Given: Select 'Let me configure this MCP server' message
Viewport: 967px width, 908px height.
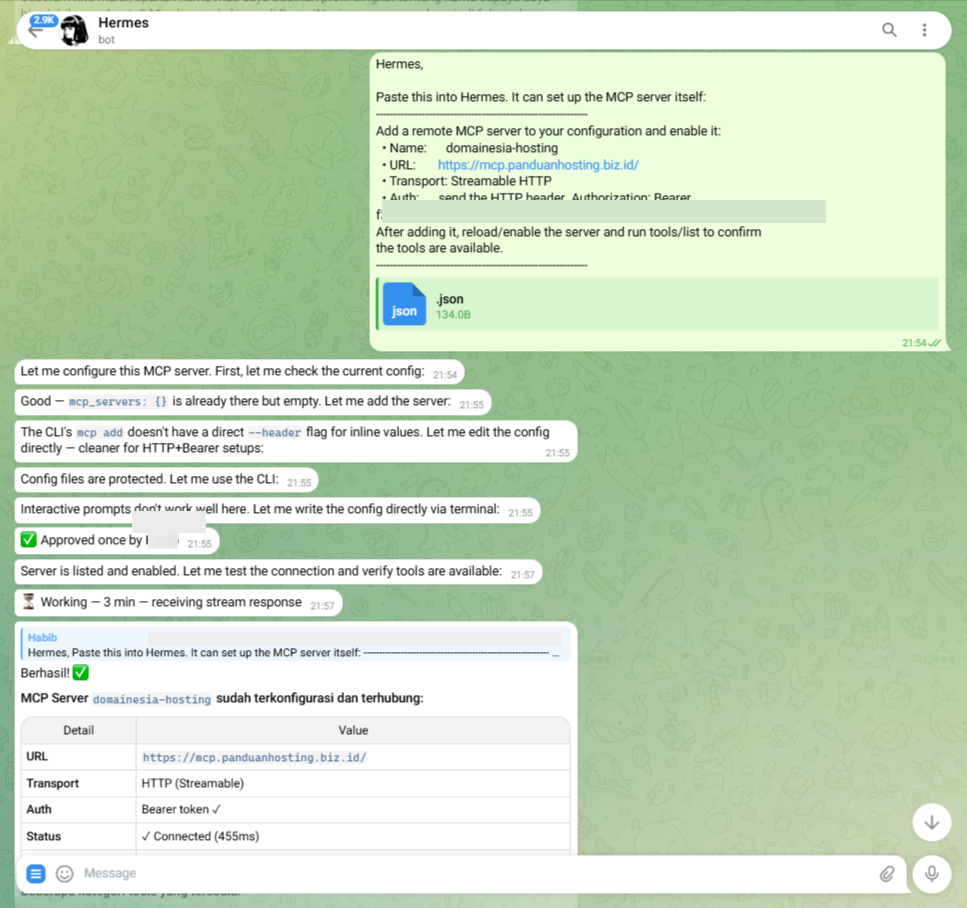Looking at the screenshot, I should coord(239,372).
